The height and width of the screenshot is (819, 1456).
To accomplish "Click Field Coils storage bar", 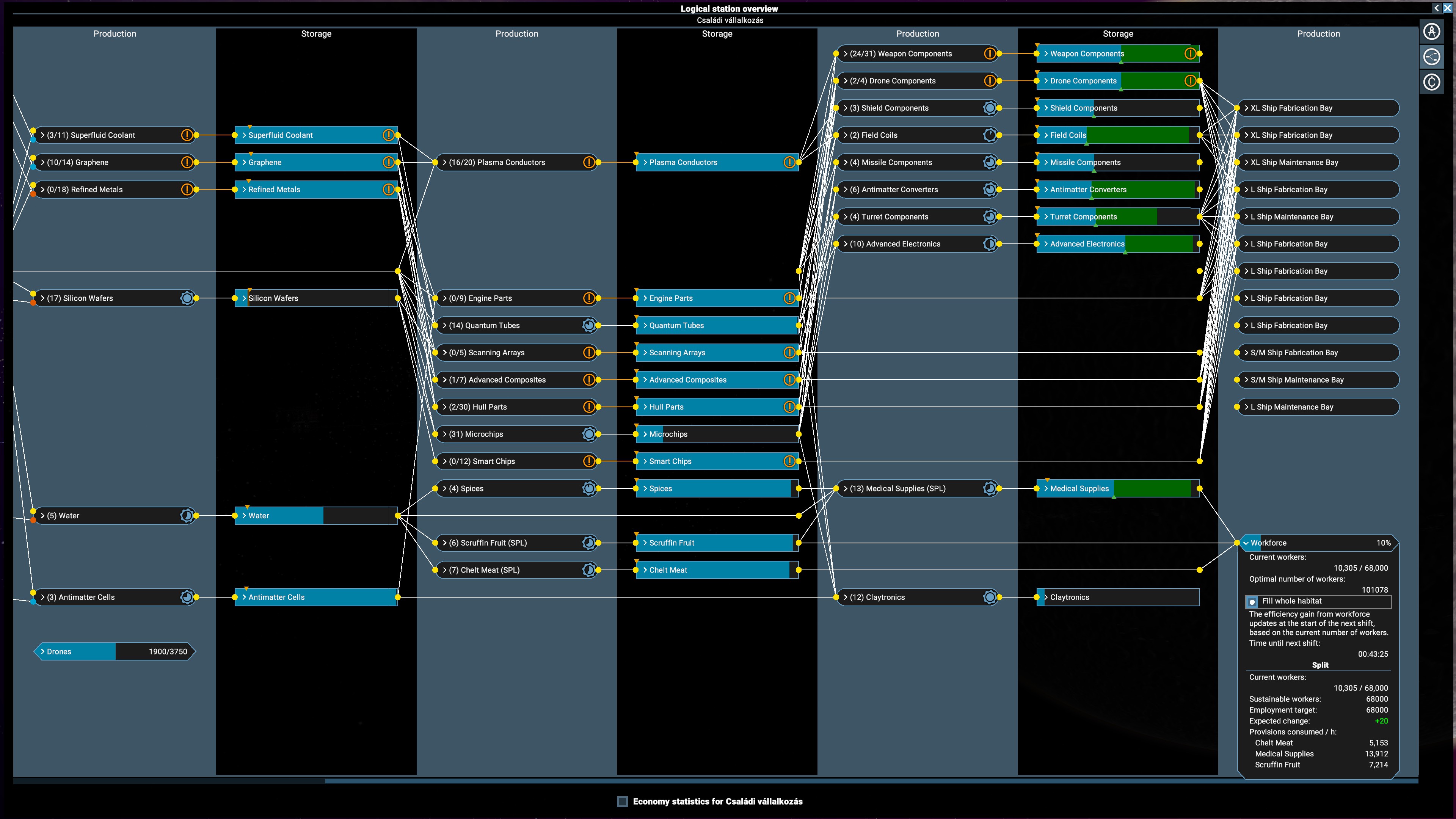I will tap(1117, 135).
